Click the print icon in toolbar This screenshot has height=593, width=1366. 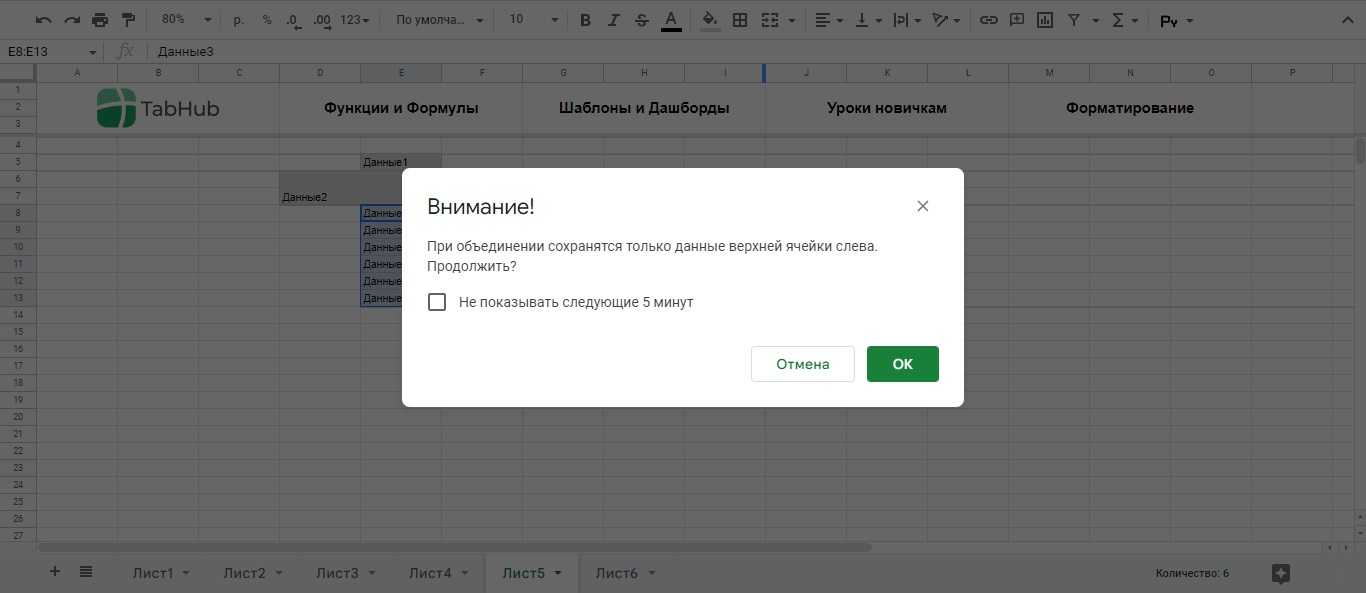pyautogui.click(x=100, y=20)
